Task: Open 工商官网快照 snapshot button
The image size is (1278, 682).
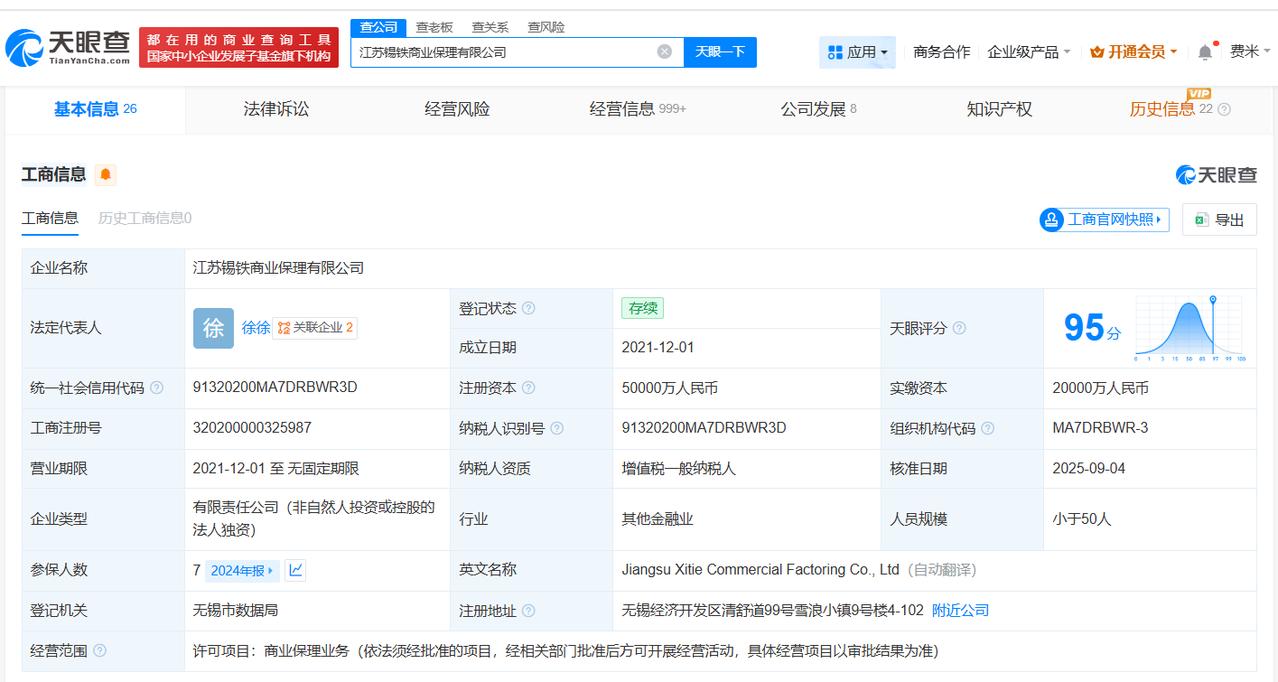Action: (x=1104, y=219)
